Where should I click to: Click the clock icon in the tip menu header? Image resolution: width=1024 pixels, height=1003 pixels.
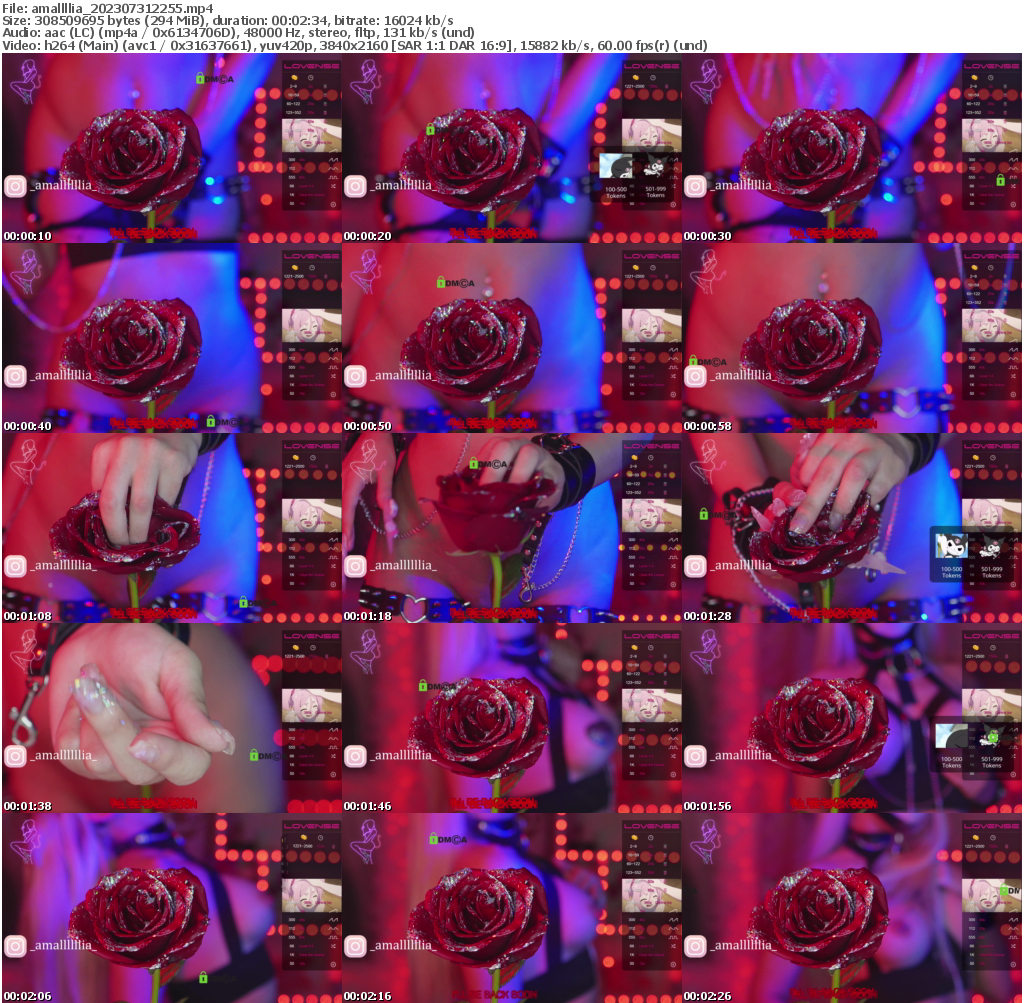pyautogui.click(x=310, y=78)
